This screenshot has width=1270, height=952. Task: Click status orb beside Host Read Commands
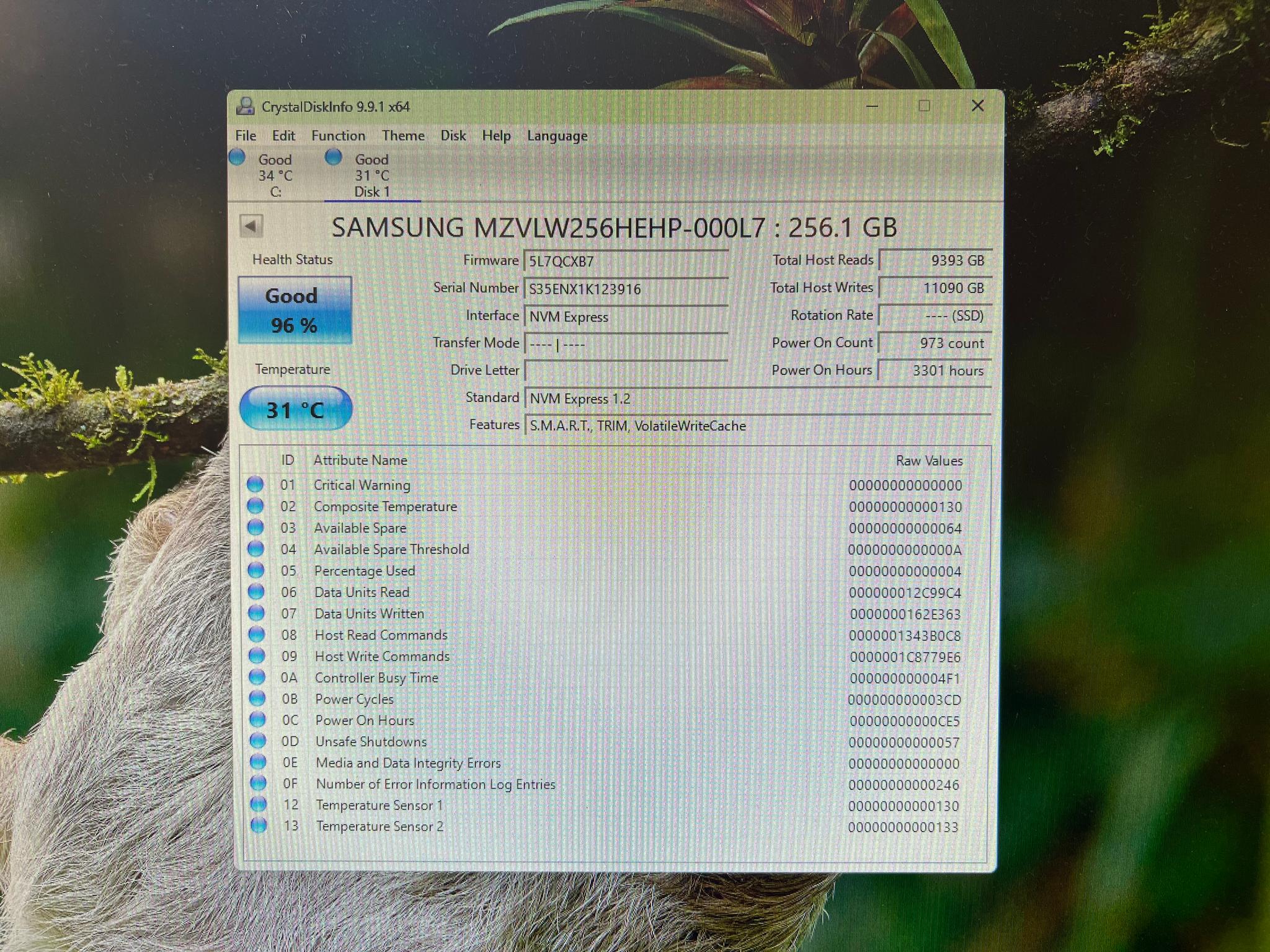[257, 634]
